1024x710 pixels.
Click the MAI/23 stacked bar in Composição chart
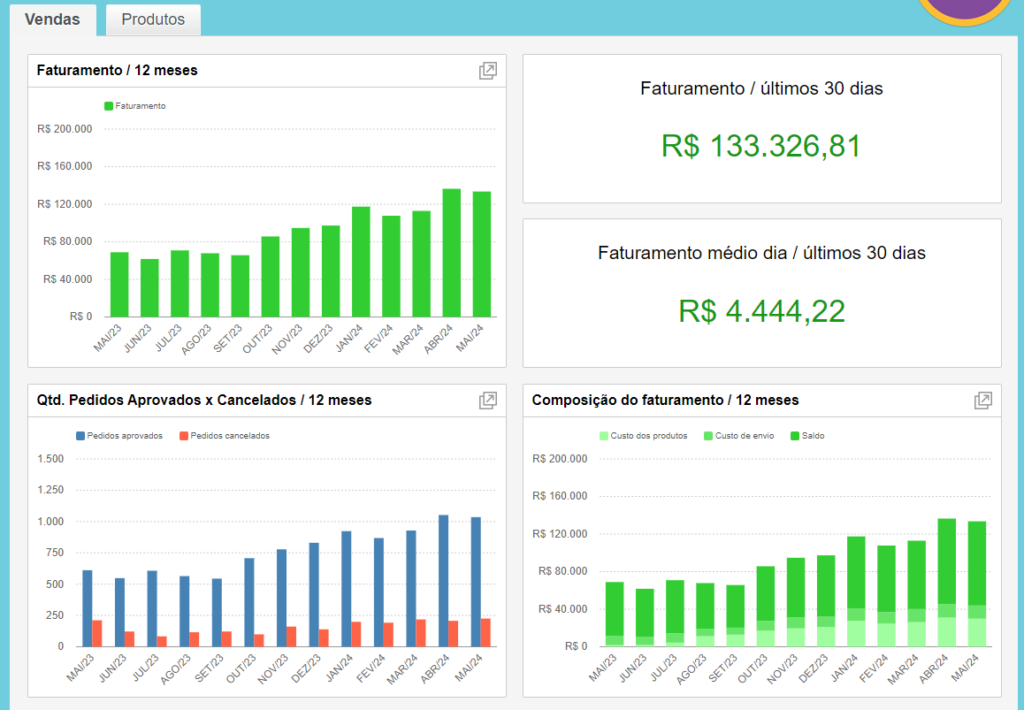[x=615, y=614]
